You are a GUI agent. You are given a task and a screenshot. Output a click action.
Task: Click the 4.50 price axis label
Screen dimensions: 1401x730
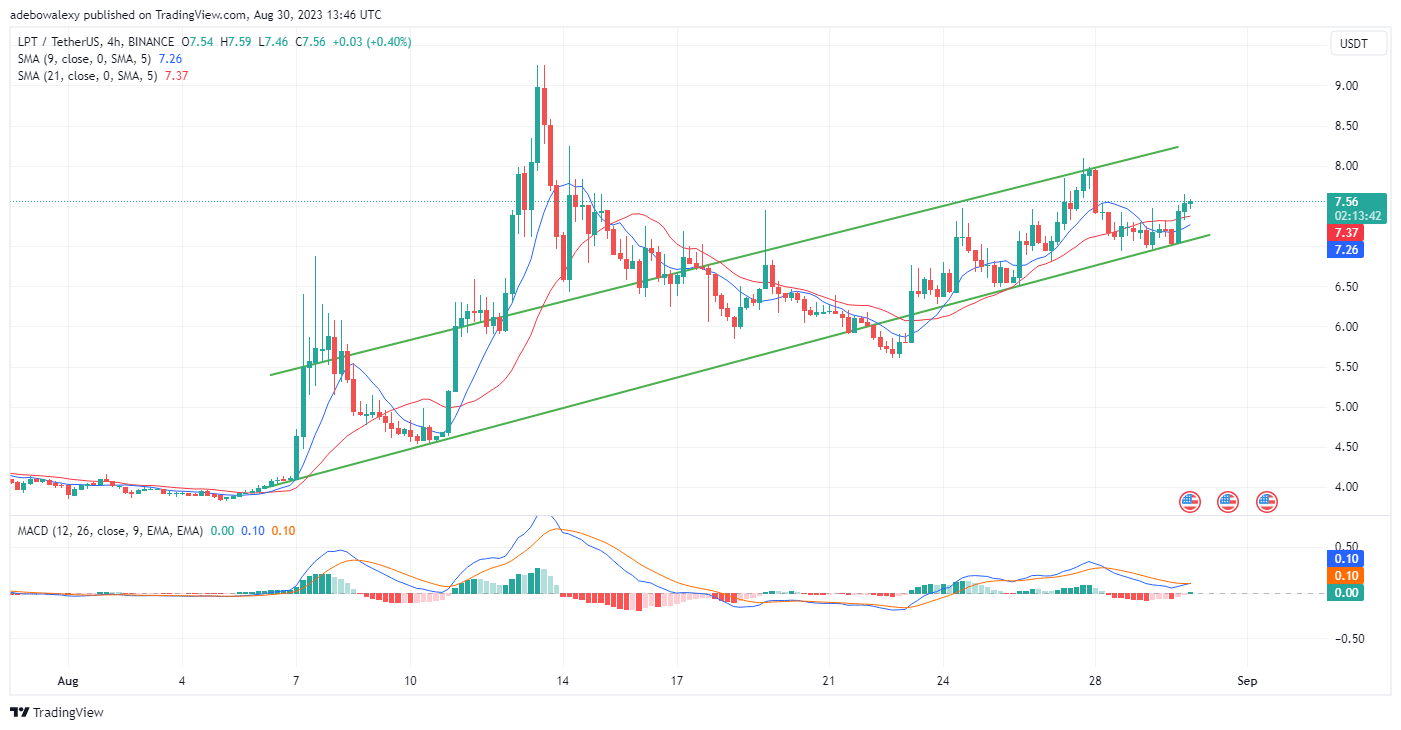coord(1346,447)
